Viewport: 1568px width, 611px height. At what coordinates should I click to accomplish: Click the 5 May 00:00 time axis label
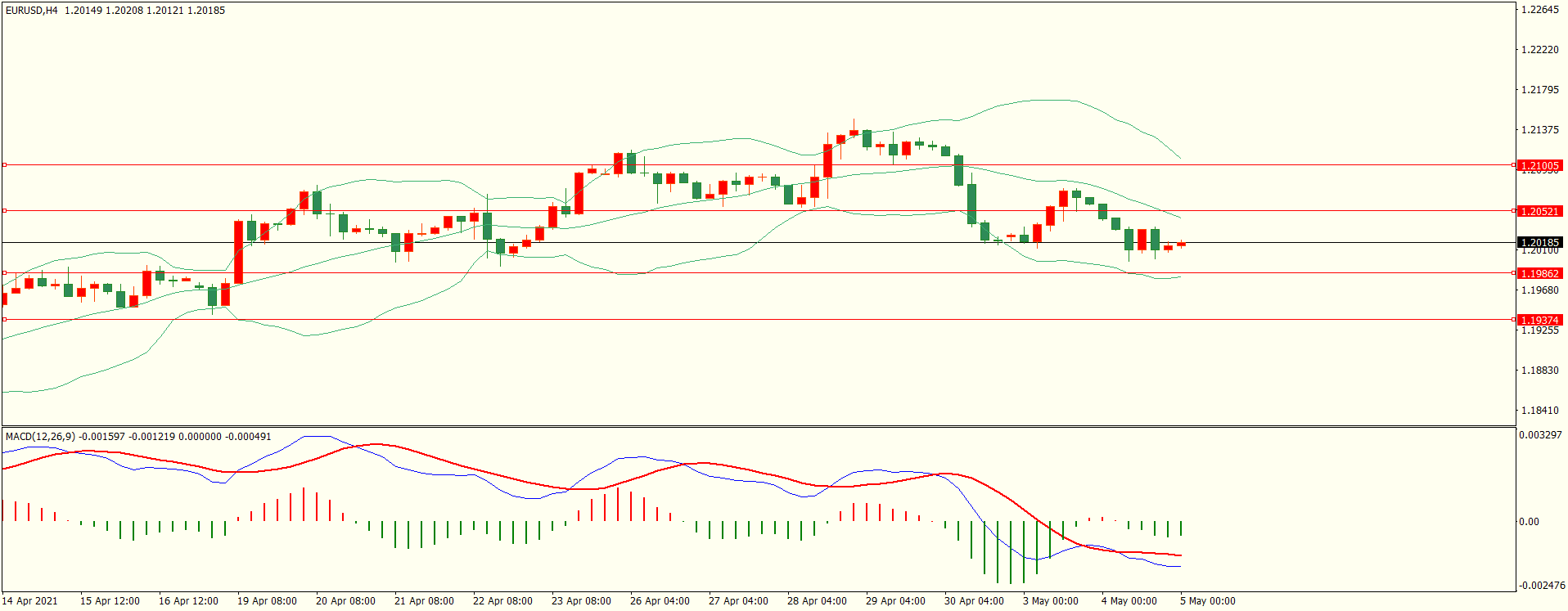[1208, 601]
